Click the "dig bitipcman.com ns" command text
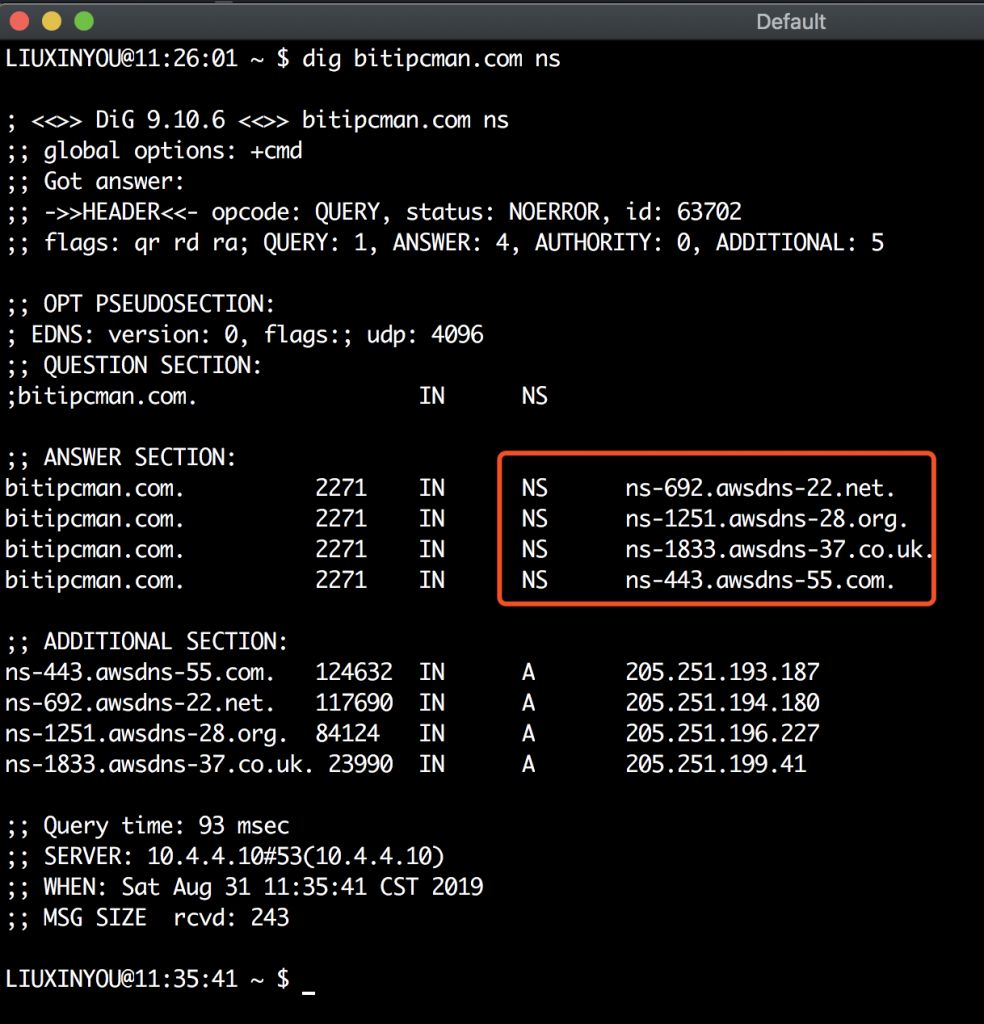 coord(431,59)
